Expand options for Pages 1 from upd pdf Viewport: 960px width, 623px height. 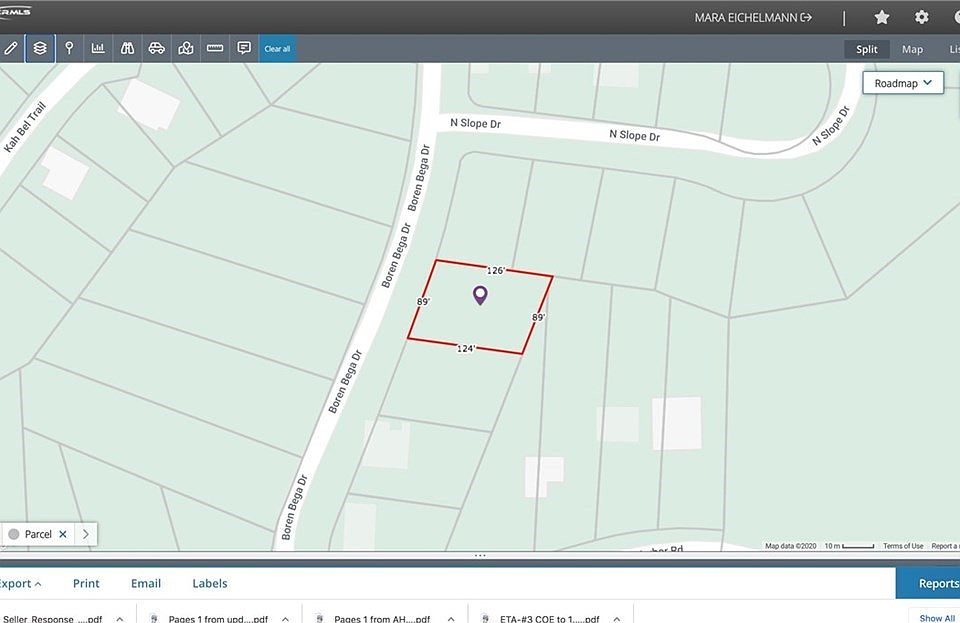pos(285,619)
